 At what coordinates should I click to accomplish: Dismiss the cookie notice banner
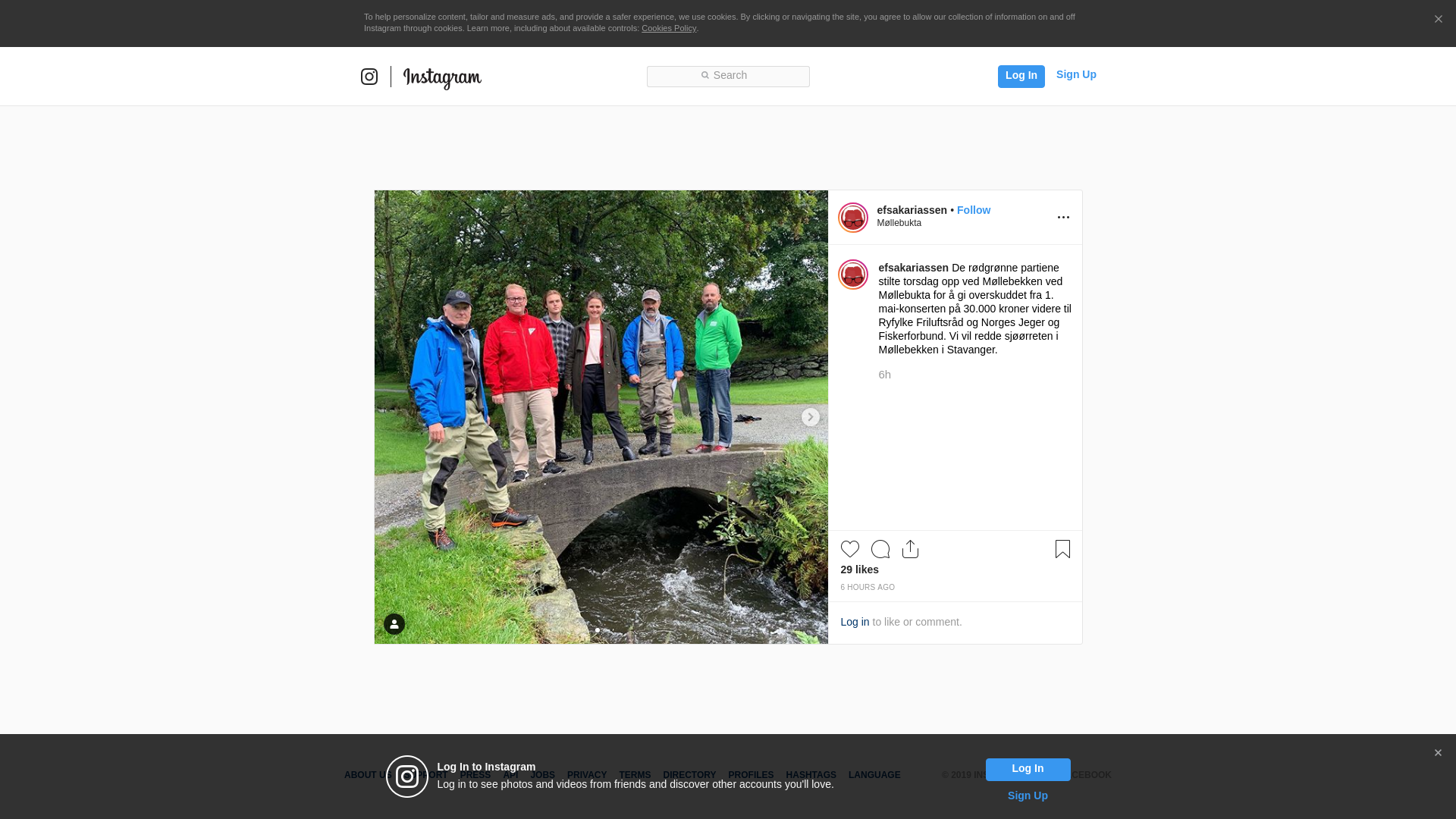coord(1438,20)
